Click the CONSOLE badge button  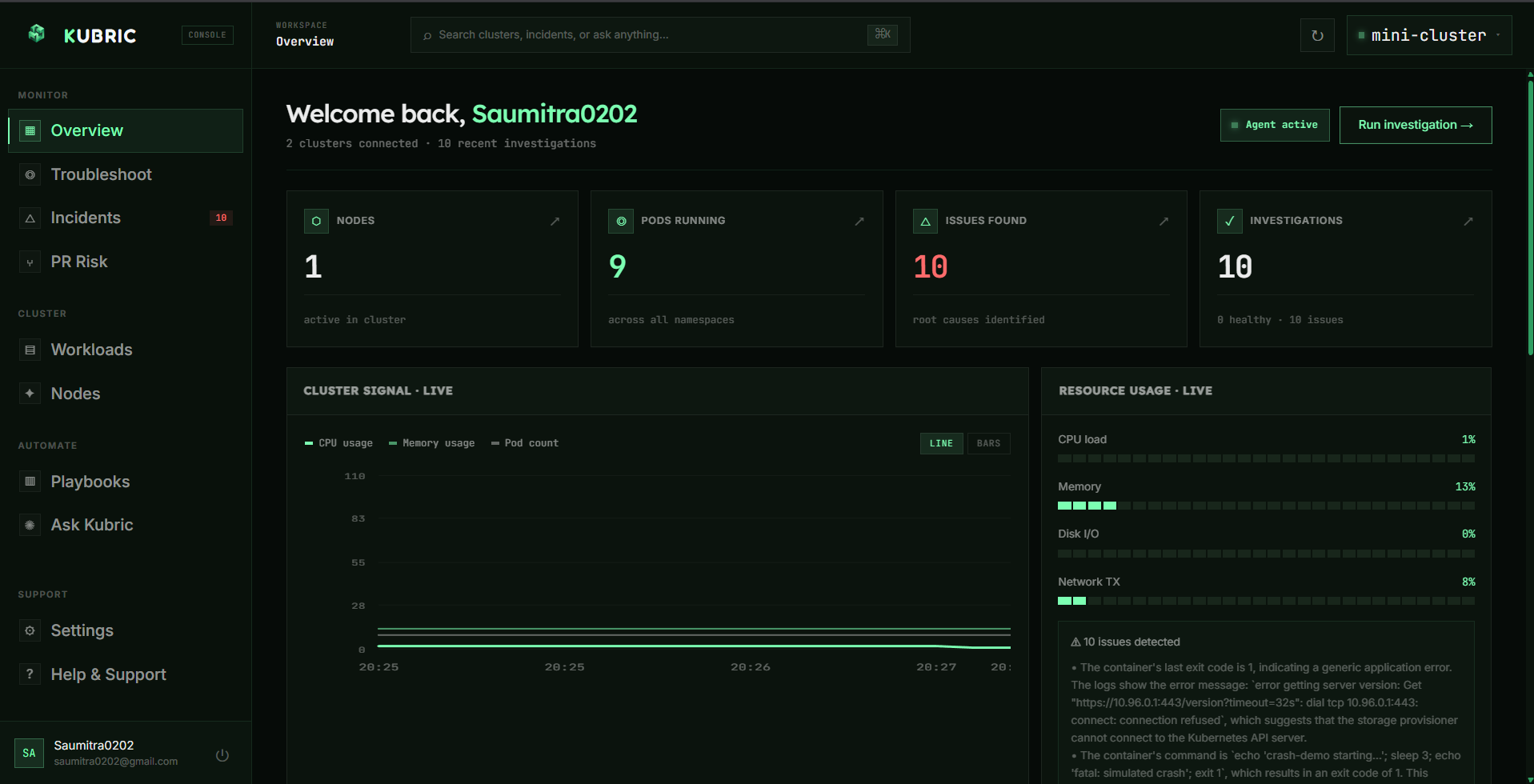pos(207,35)
